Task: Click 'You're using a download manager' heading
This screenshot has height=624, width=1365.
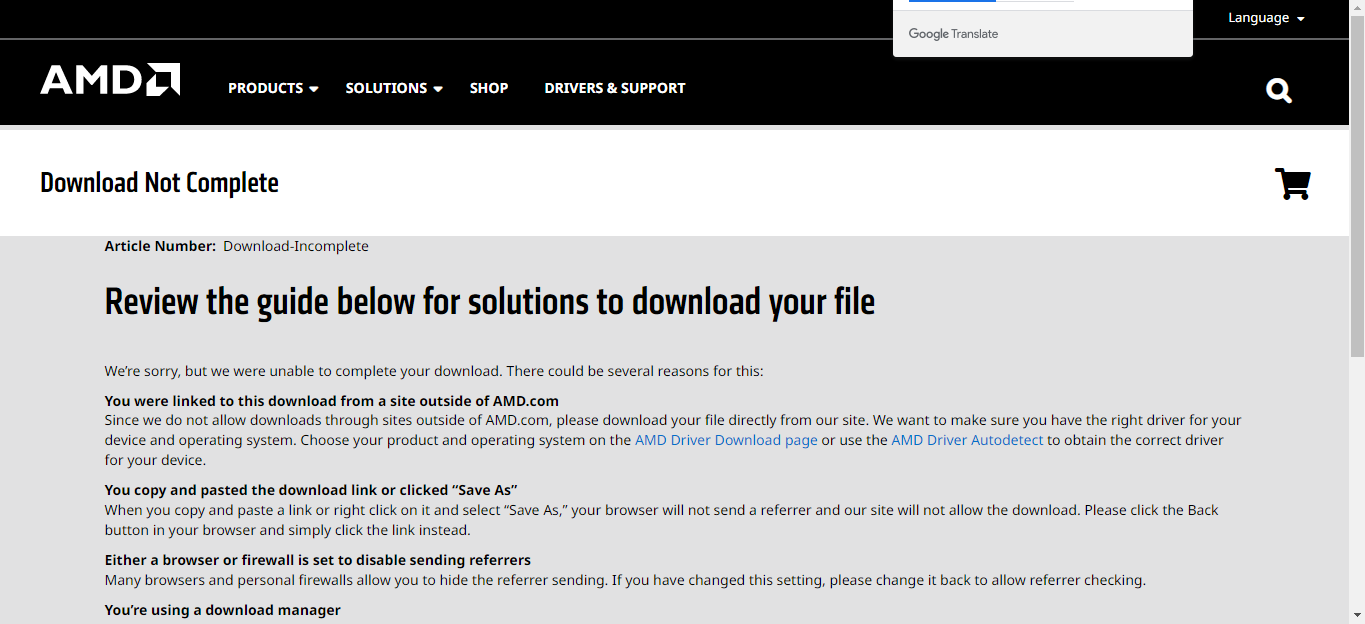Action: 223,610
